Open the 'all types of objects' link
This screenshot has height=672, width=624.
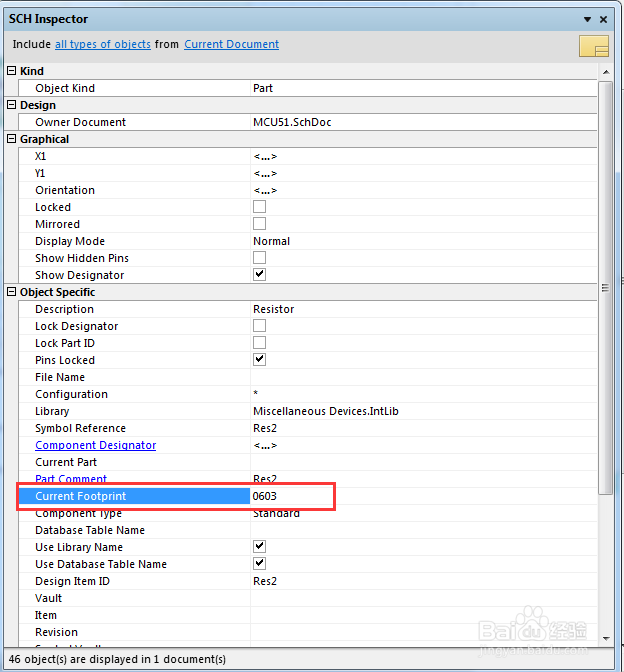click(x=103, y=44)
